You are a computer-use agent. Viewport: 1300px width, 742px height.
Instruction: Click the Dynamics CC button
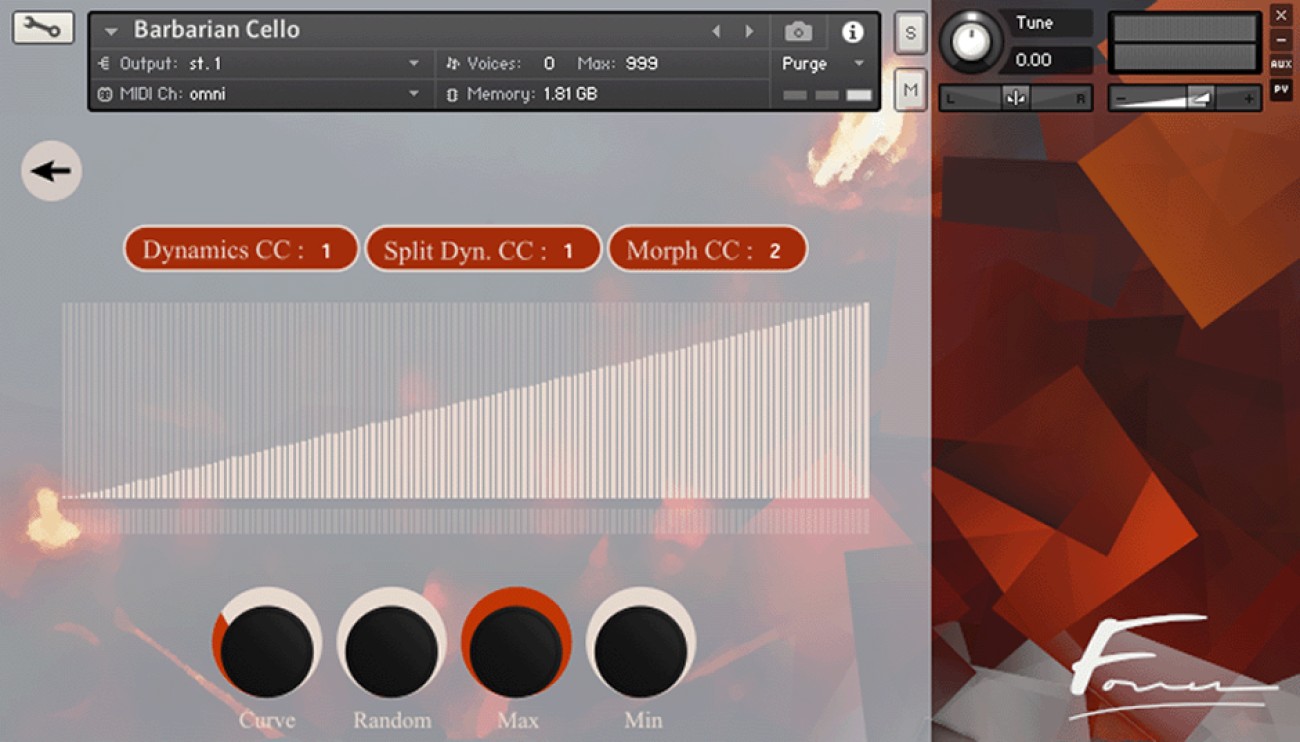[x=240, y=250]
